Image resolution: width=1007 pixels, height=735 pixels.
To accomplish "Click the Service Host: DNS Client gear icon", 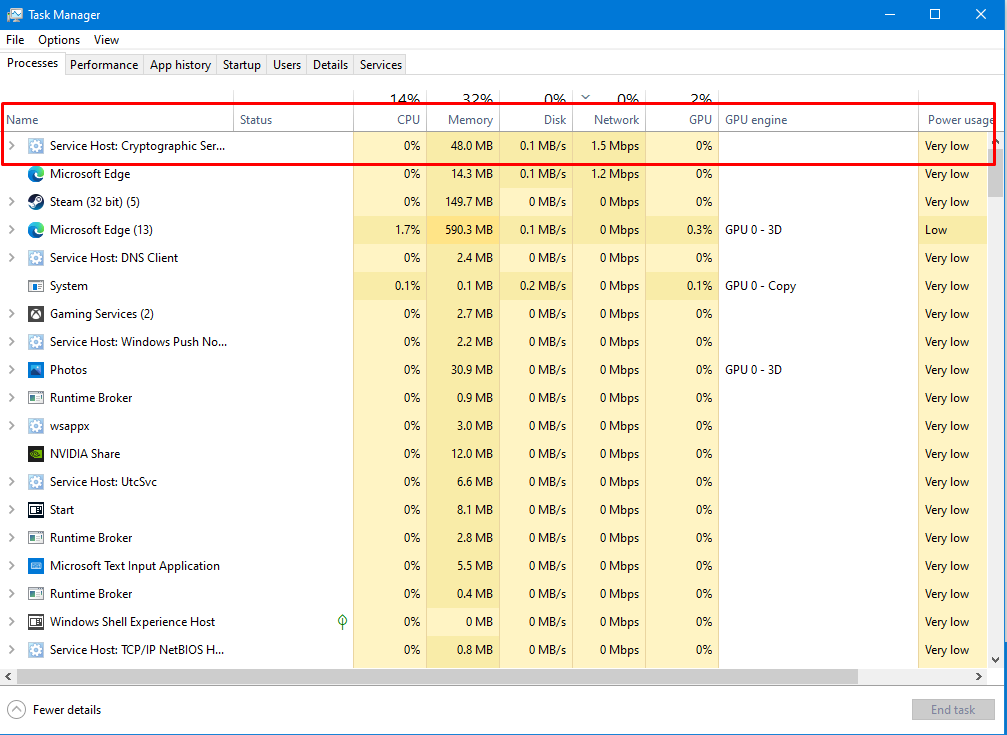I will [x=36, y=258].
